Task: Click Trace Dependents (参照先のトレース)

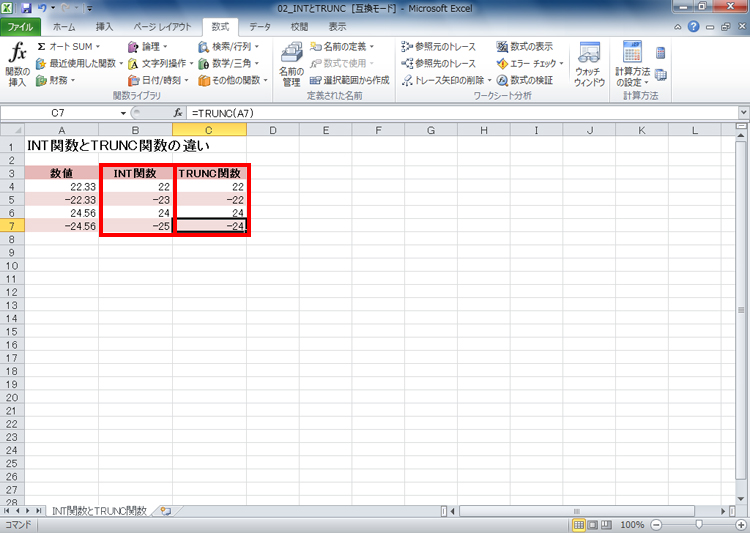Action: [x=438, y=63]
